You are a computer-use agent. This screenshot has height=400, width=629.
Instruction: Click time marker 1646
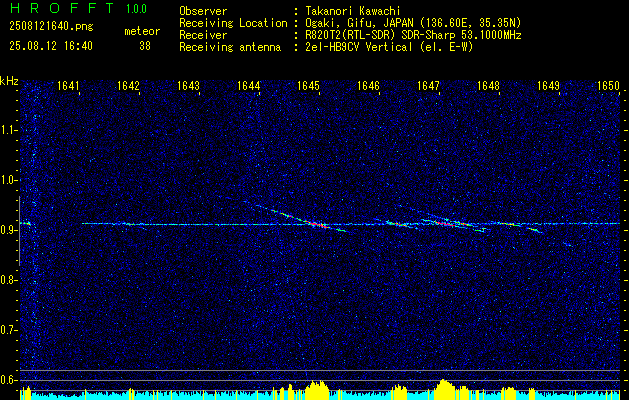pyautogui.click(x=368, y=85)
